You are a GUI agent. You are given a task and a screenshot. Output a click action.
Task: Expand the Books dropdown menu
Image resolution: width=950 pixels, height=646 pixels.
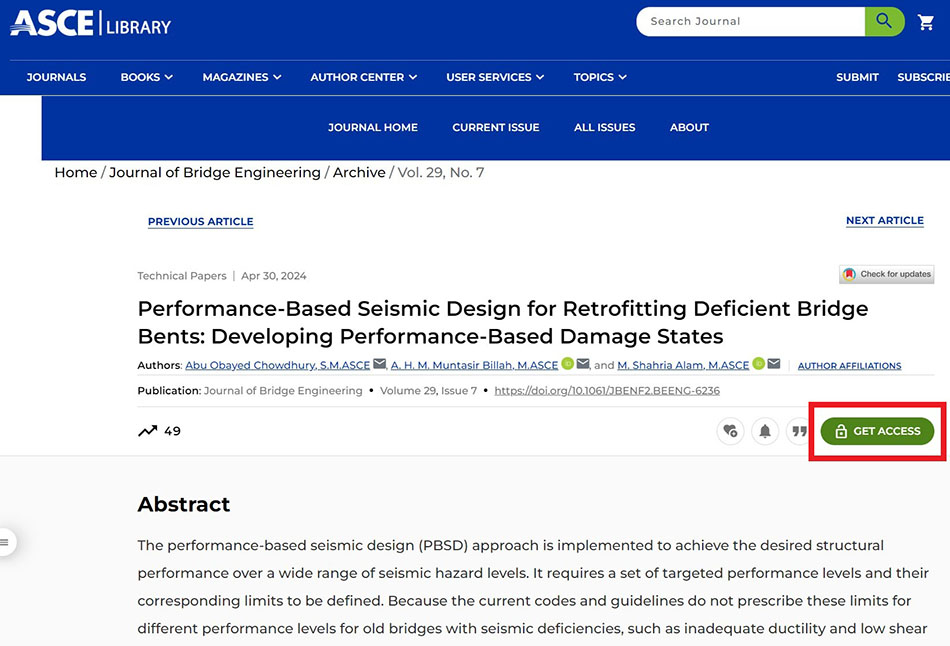[x=146, y=77]
